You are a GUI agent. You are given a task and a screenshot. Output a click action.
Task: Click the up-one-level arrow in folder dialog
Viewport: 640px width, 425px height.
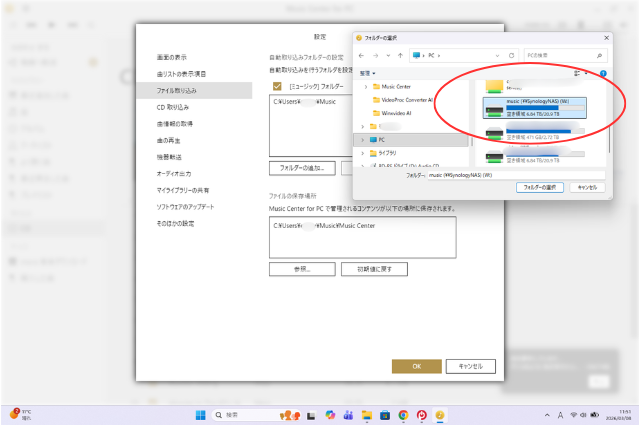pos(400,55)
